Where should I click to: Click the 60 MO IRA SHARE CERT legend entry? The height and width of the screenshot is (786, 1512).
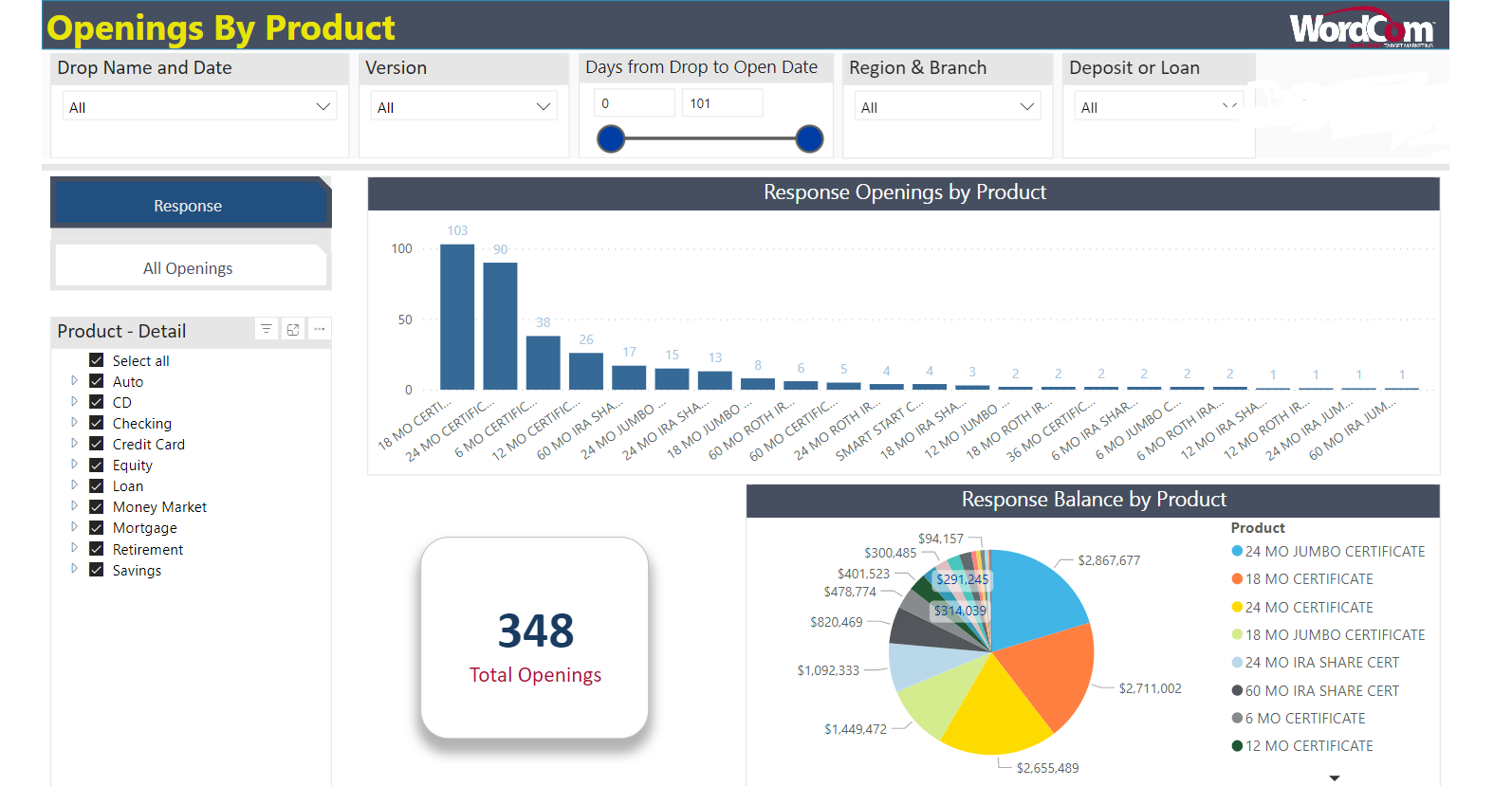click(1316, 691)
